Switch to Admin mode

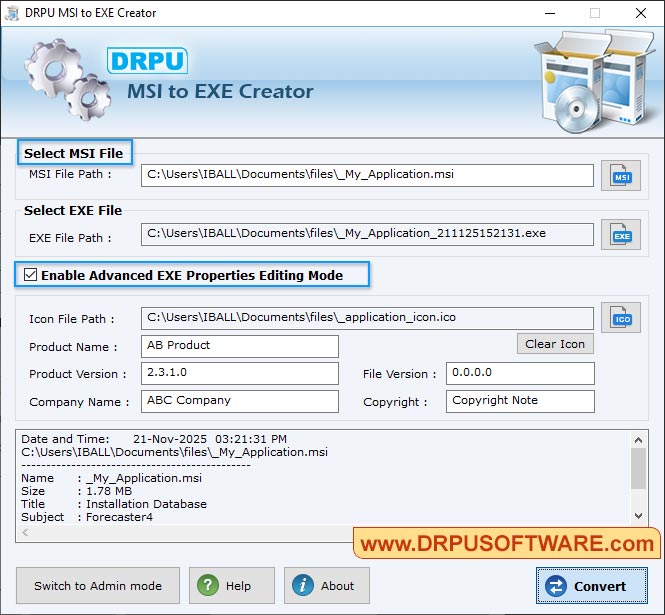[98, 586]
